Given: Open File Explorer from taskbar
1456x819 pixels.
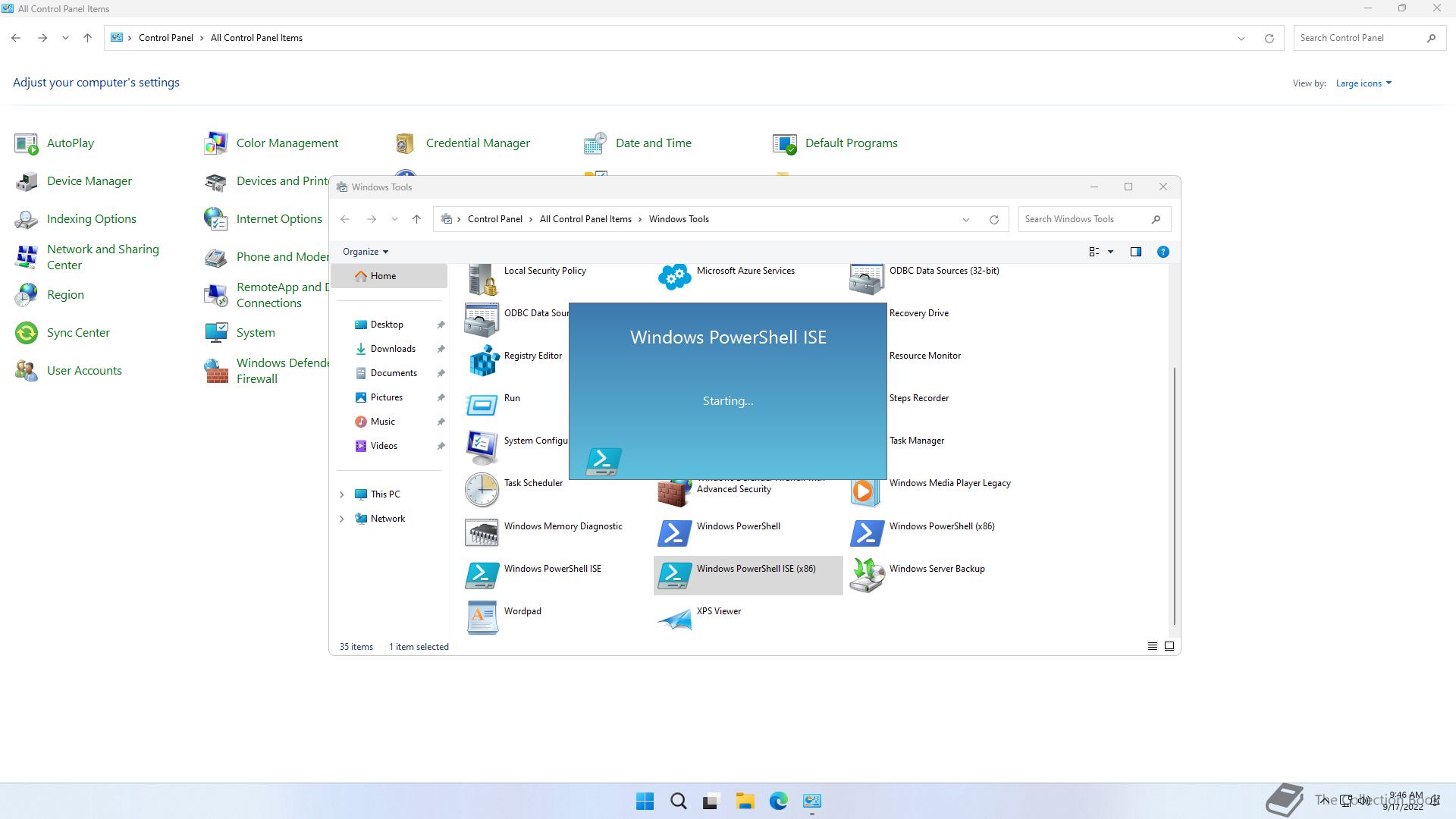Looking at the screenshot, I should (745, 801).
